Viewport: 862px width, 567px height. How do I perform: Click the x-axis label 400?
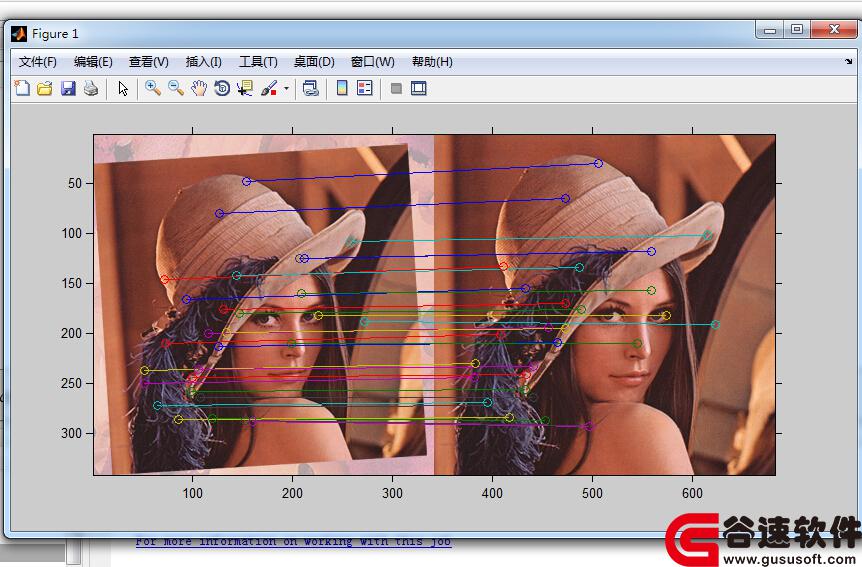pos(492,493)
